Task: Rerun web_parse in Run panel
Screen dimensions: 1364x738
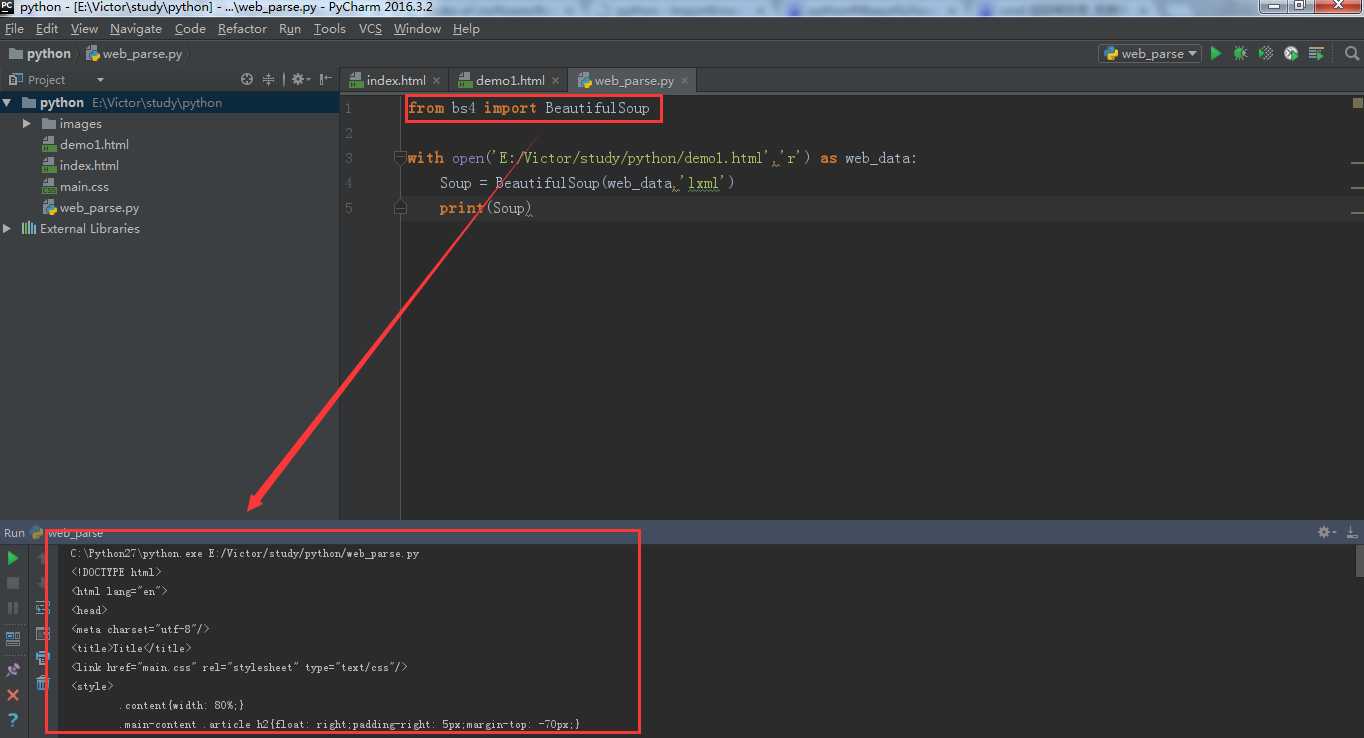Action: pos(13,558)
